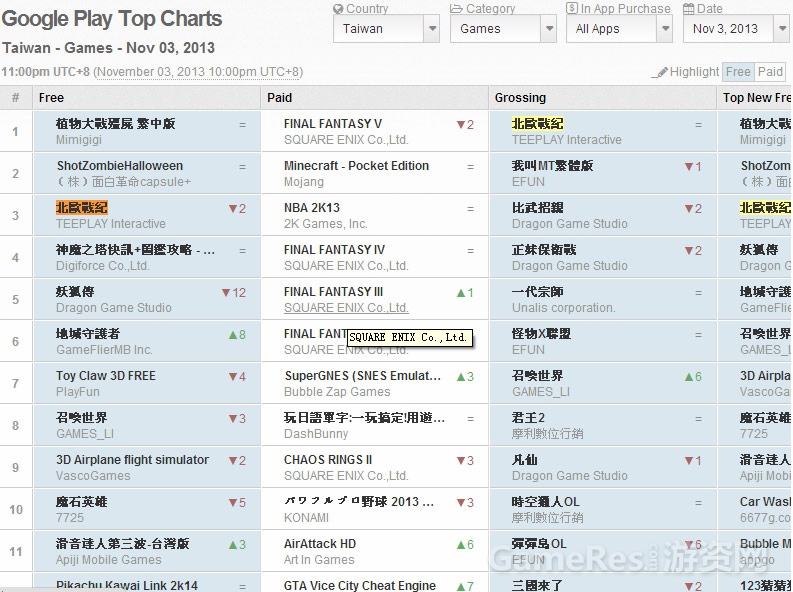Open CHAOS RINGS II entry
Viewport: 793px width, 592px height.
click(x=328, y=460)
